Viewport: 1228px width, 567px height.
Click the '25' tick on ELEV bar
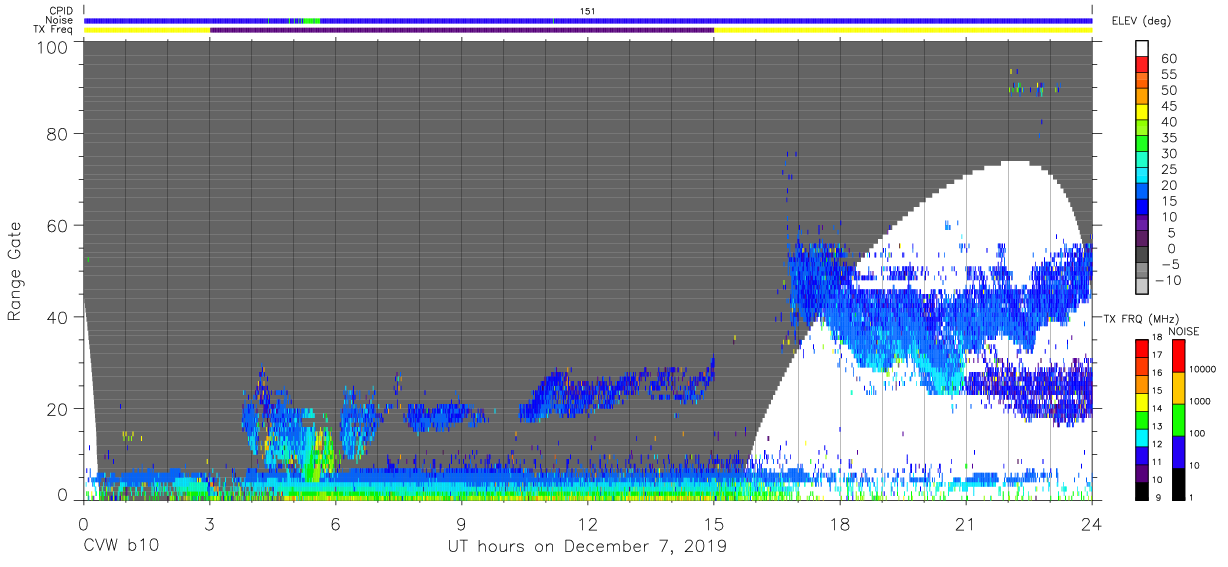click(x=1168, y=170)
